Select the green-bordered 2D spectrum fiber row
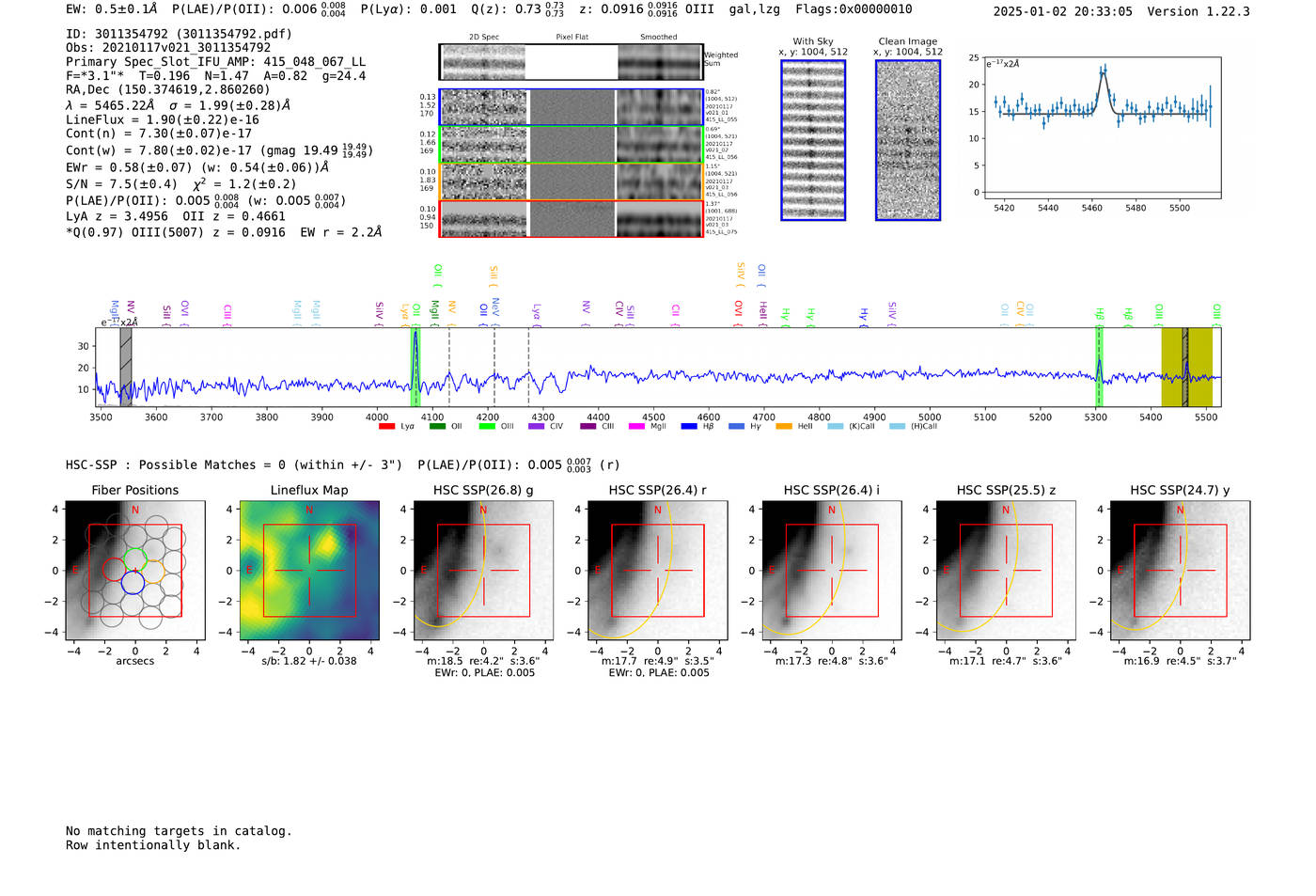 click(x=571, y=145)
